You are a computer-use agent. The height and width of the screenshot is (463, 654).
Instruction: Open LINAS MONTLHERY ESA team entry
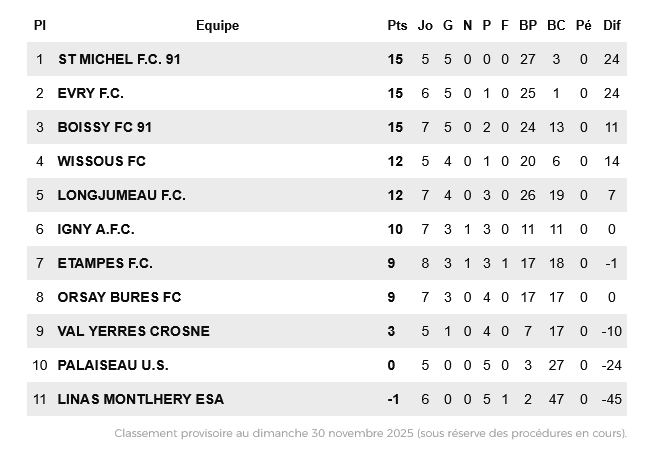[x=140, y=399]
